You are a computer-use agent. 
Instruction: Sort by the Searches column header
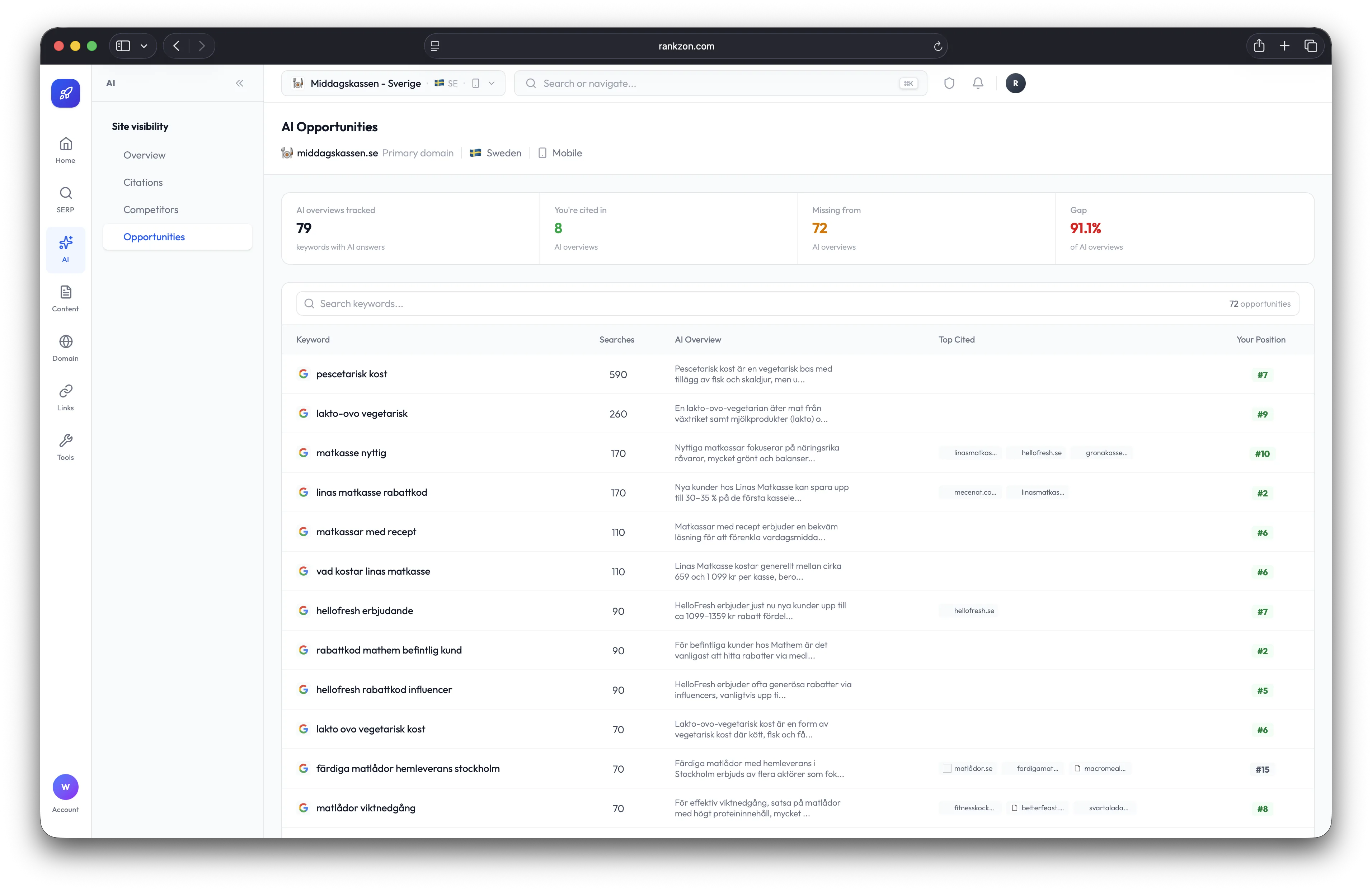click(616, 339)
